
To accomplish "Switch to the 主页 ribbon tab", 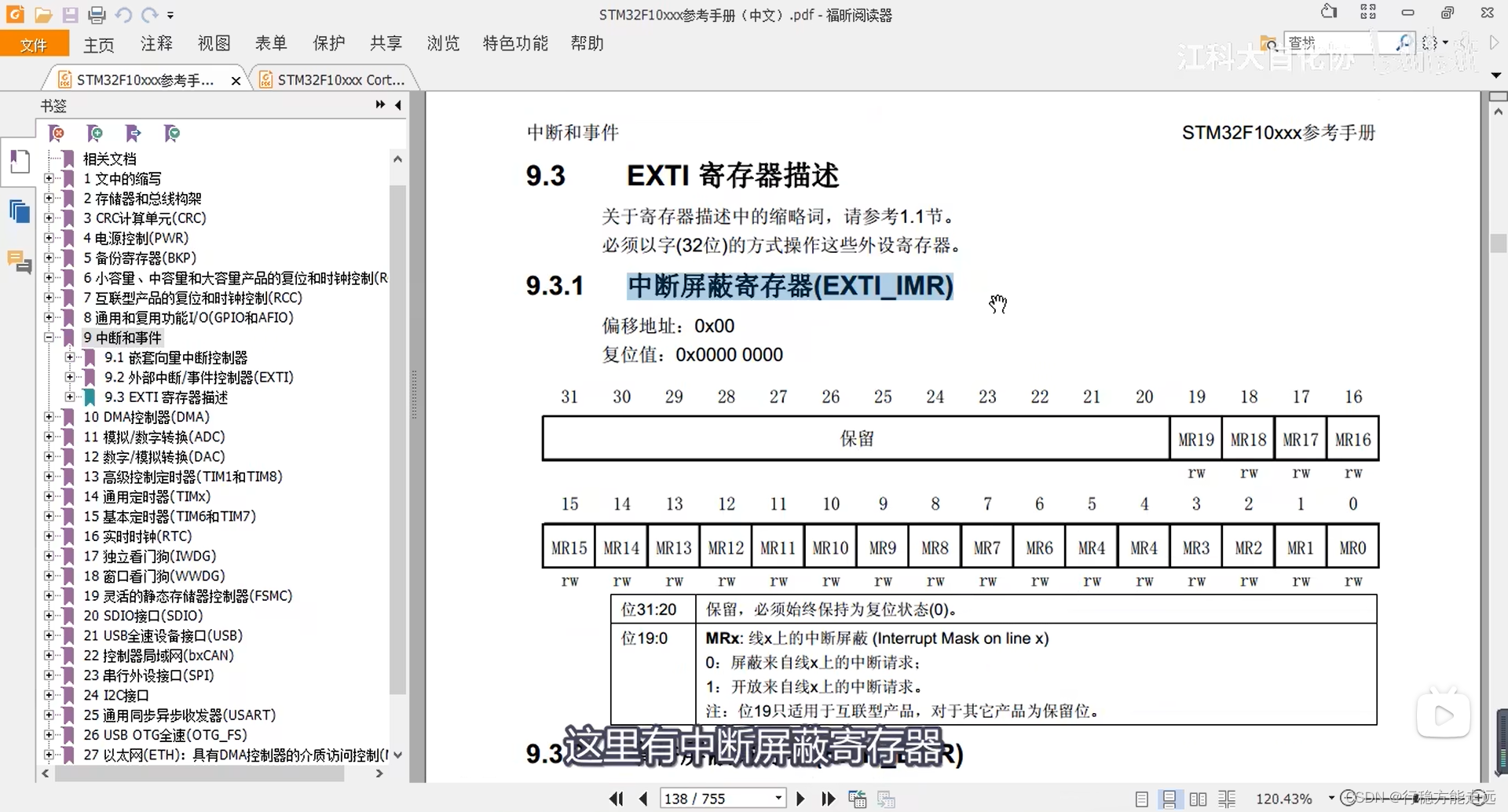I will [x=99, y=44].
